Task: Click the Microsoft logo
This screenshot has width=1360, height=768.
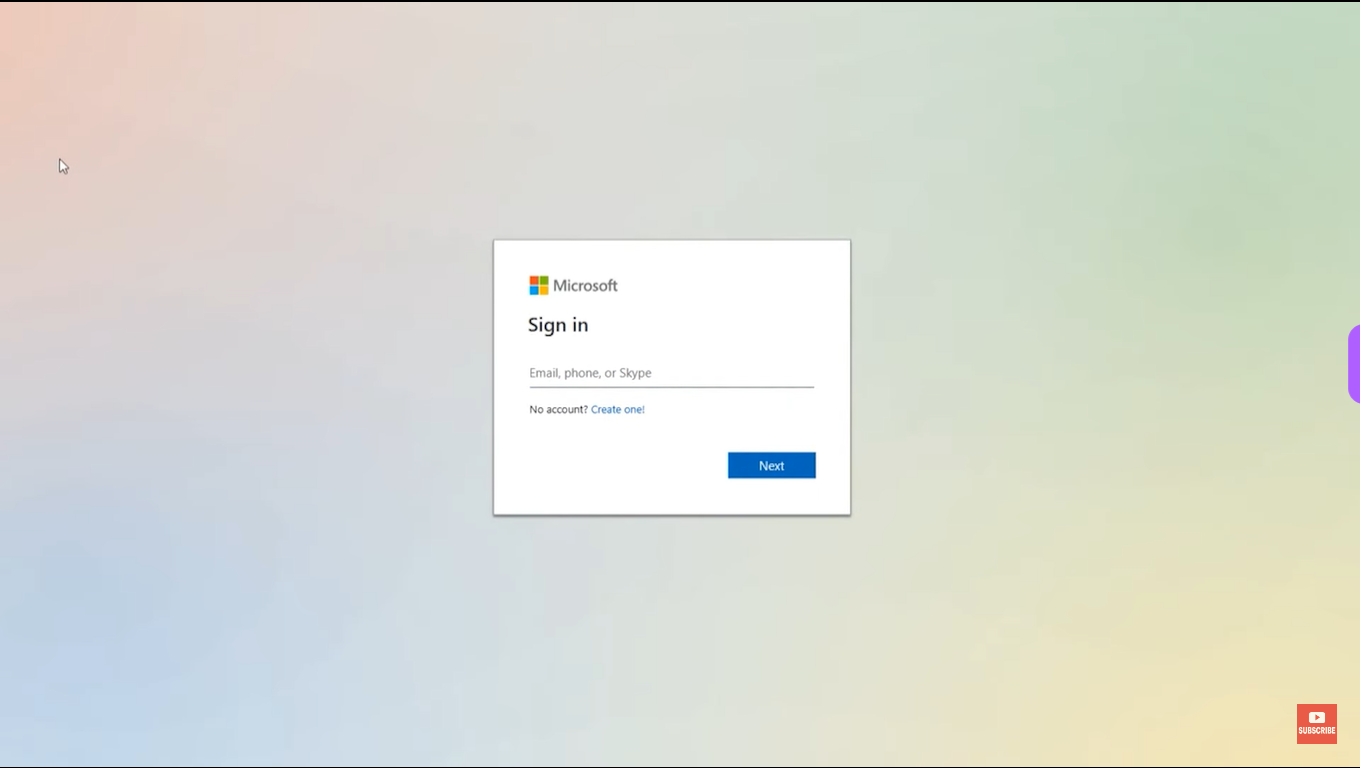Action: pos(573,286)
